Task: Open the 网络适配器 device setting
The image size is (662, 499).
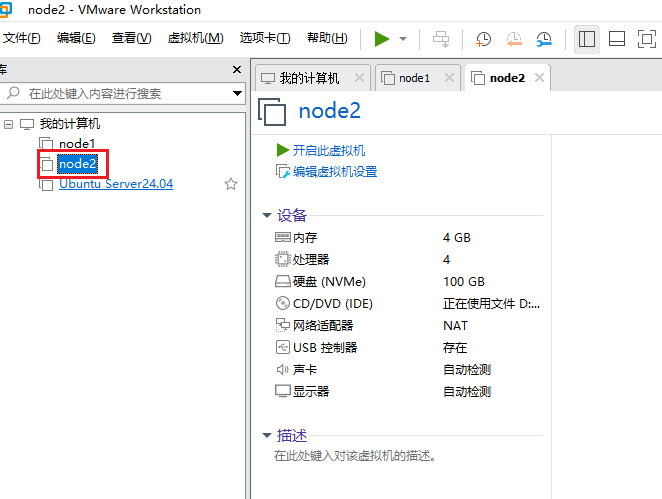Action: coord(323,325)
